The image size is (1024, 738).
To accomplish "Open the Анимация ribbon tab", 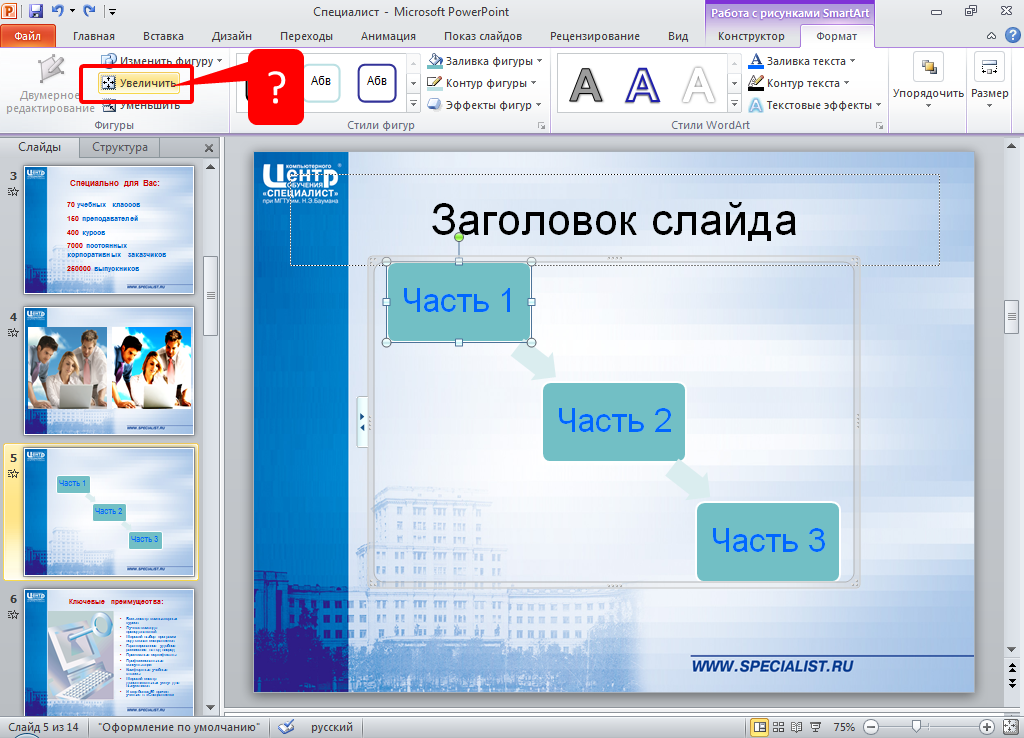I will pos(388,36).
